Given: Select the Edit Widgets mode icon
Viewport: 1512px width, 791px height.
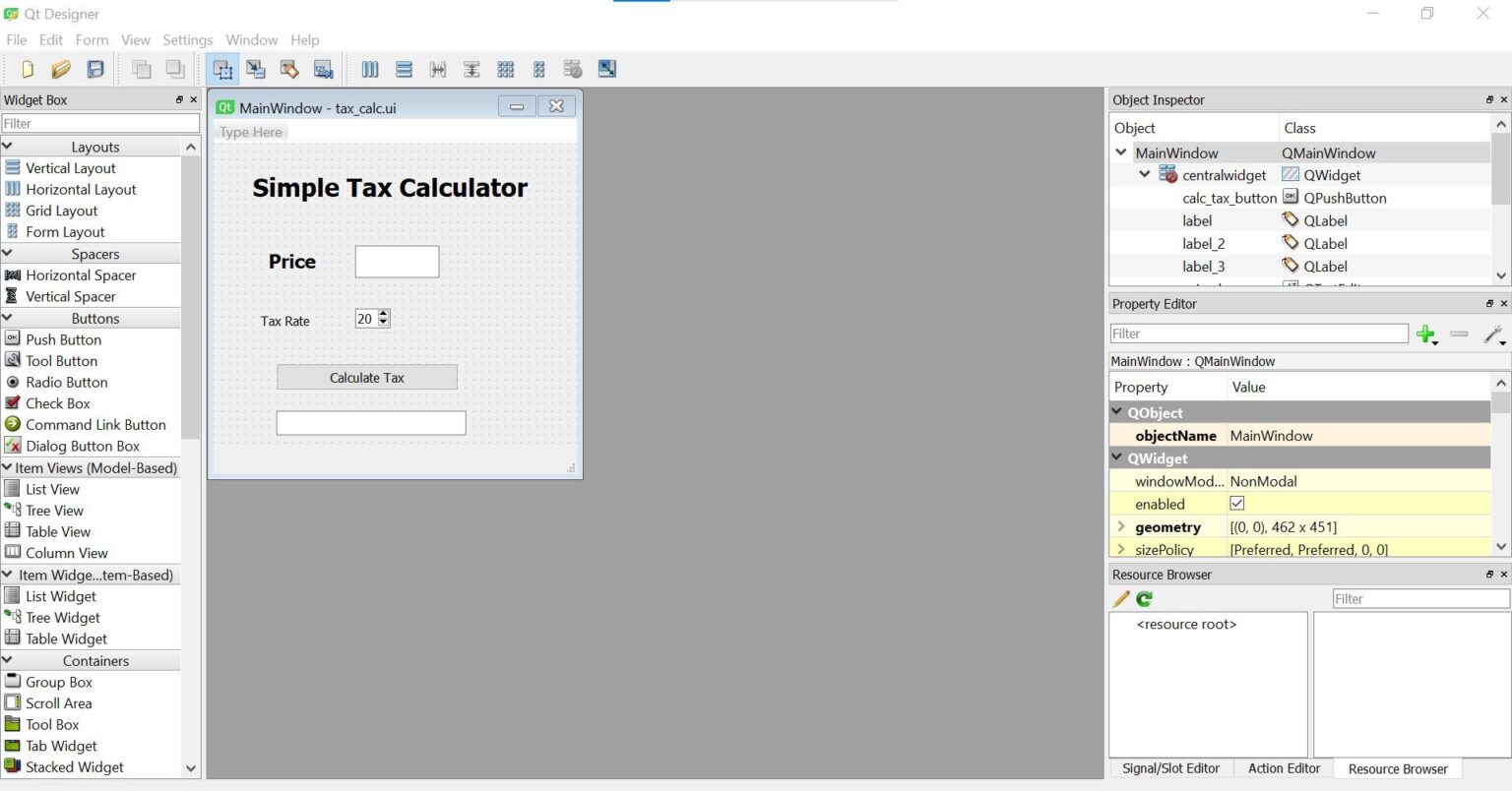Looking at the screenshot, I should pos(222,69).
